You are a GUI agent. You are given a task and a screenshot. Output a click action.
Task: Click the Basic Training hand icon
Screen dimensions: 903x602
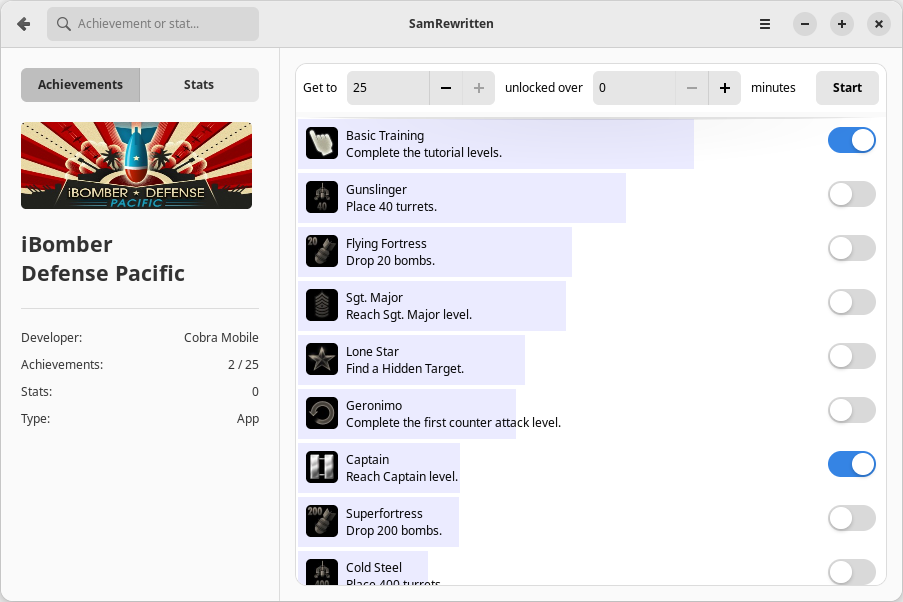click(x=322, y=143)
